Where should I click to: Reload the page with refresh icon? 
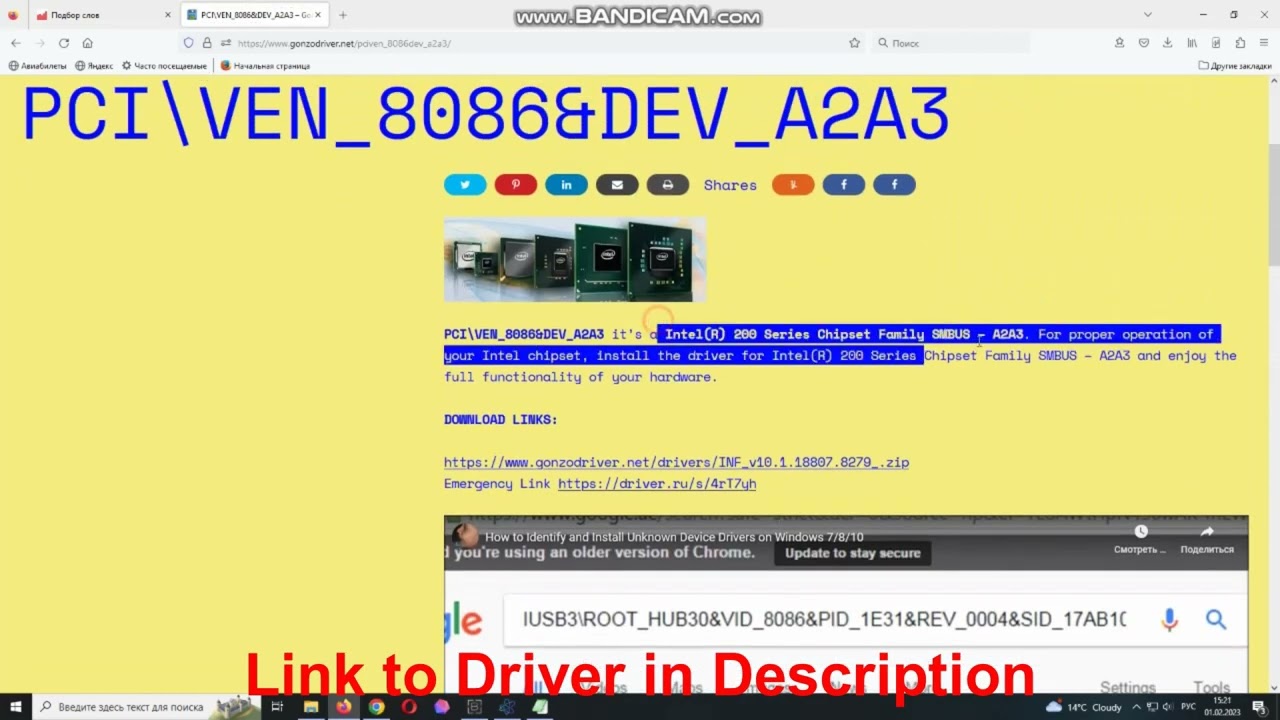click(64, 43)
